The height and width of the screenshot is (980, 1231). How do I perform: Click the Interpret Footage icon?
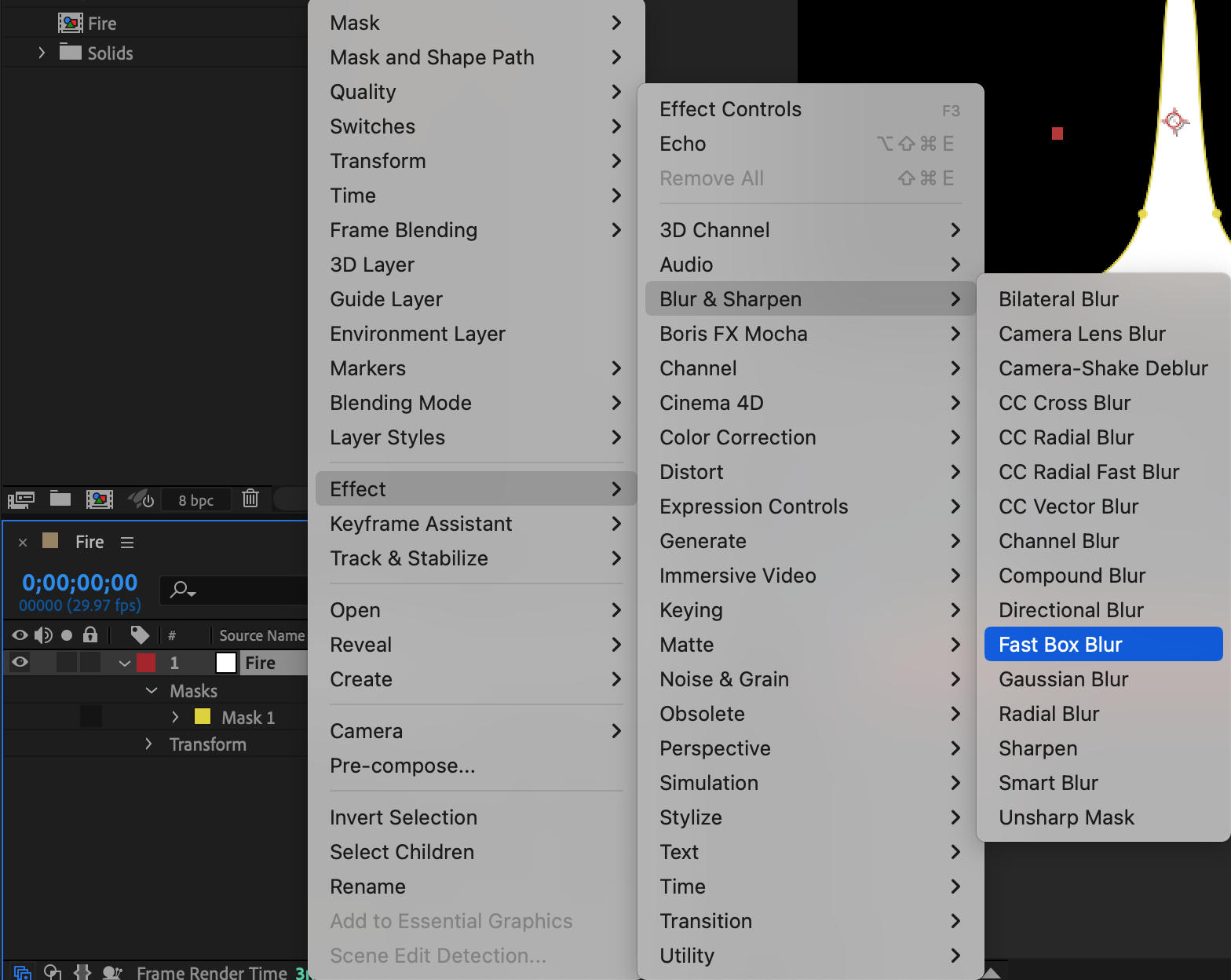coord(21,499)
